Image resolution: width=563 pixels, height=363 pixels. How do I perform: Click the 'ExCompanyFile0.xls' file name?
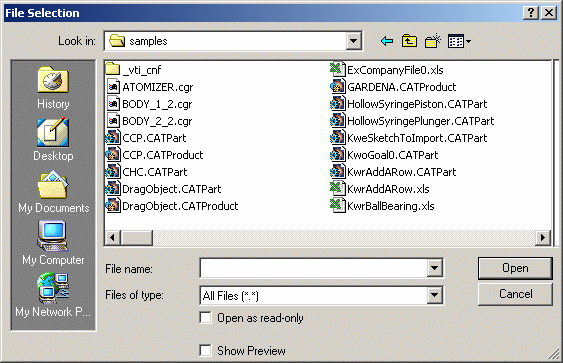pos(395,70)
